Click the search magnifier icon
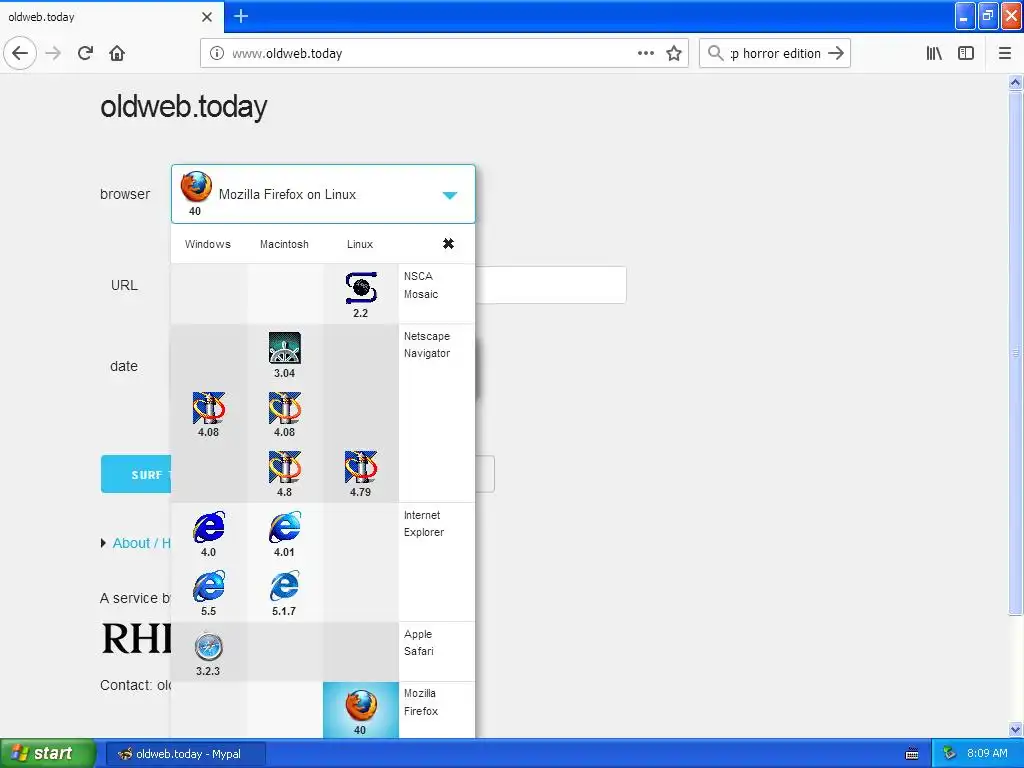 click(x=716, y=53)
